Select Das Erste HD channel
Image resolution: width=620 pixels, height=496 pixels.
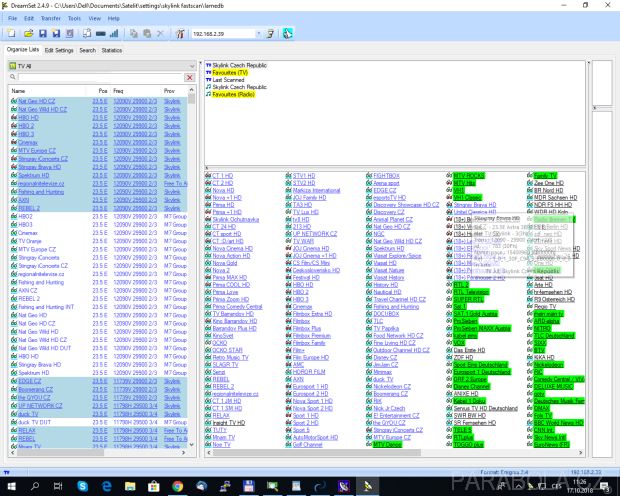coord(469,350)
